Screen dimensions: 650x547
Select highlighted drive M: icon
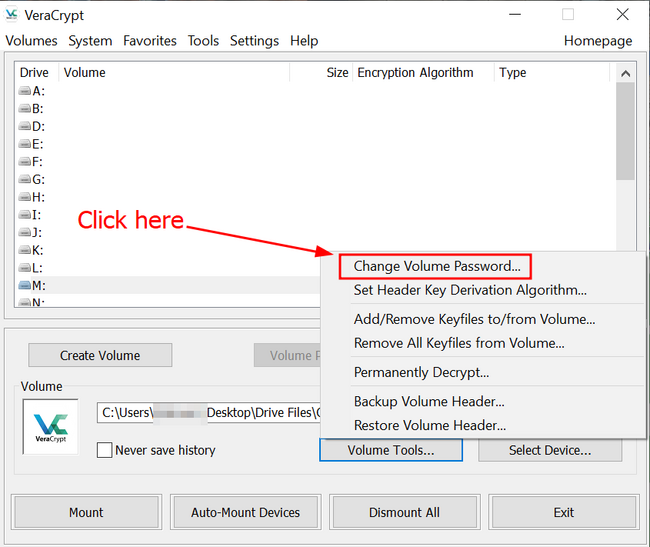pos(25,286)
